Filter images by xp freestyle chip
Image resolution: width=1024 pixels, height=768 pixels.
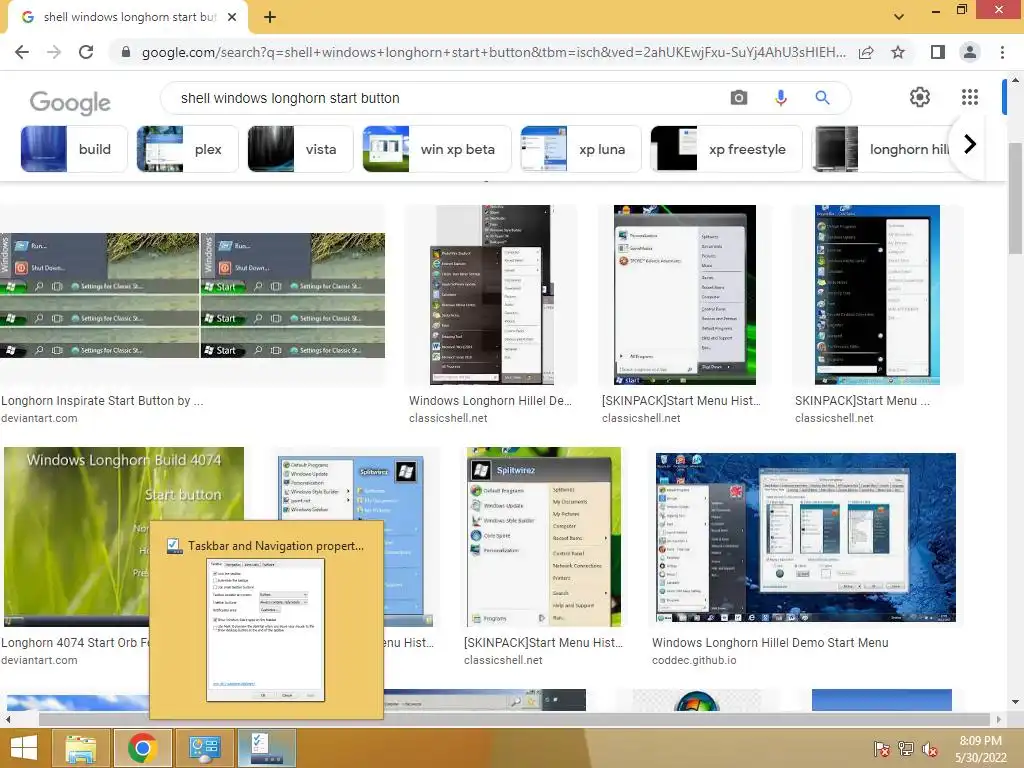point(726,149)
